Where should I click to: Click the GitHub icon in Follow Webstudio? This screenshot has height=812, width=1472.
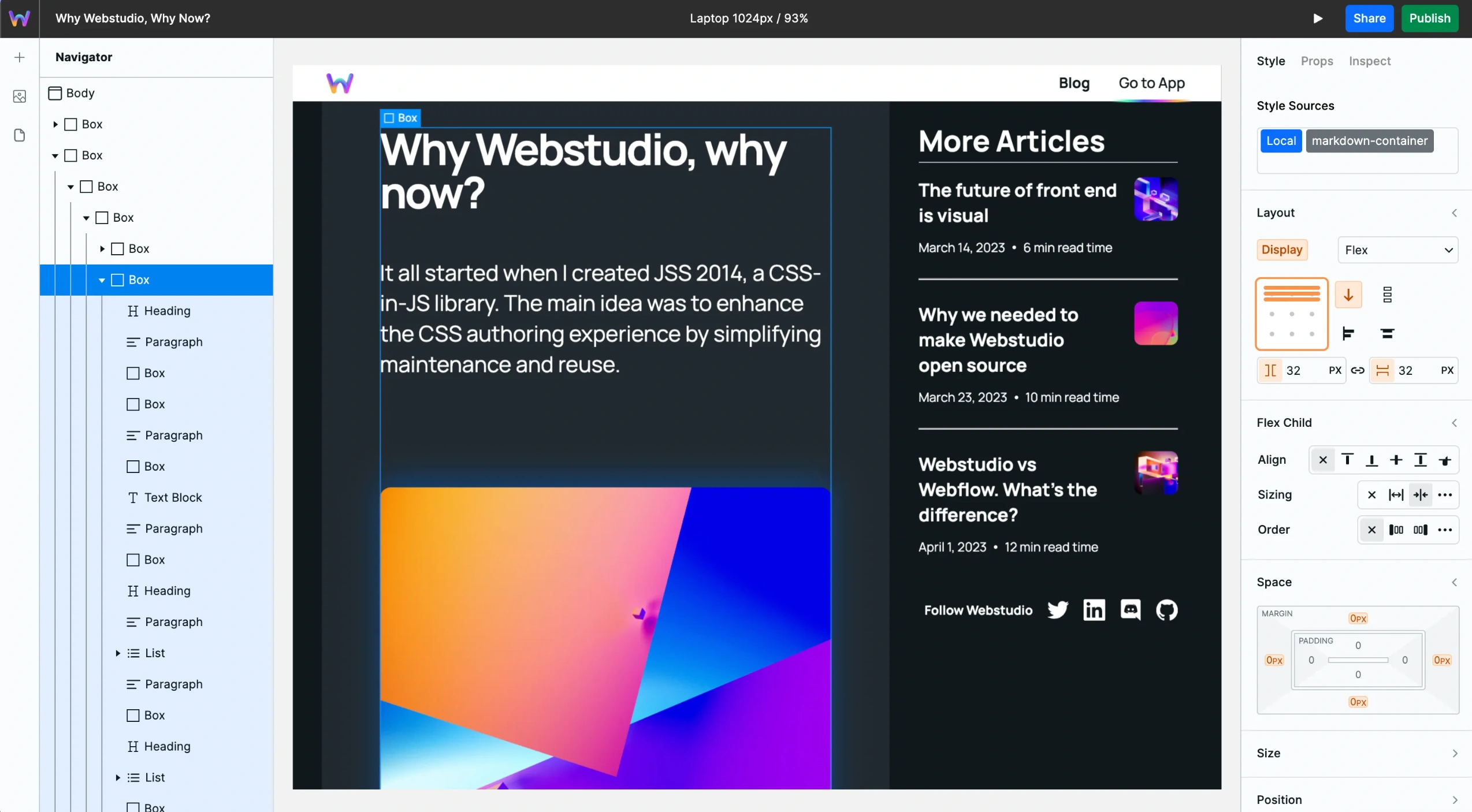pyautogui.click(x=1166, y=610)
